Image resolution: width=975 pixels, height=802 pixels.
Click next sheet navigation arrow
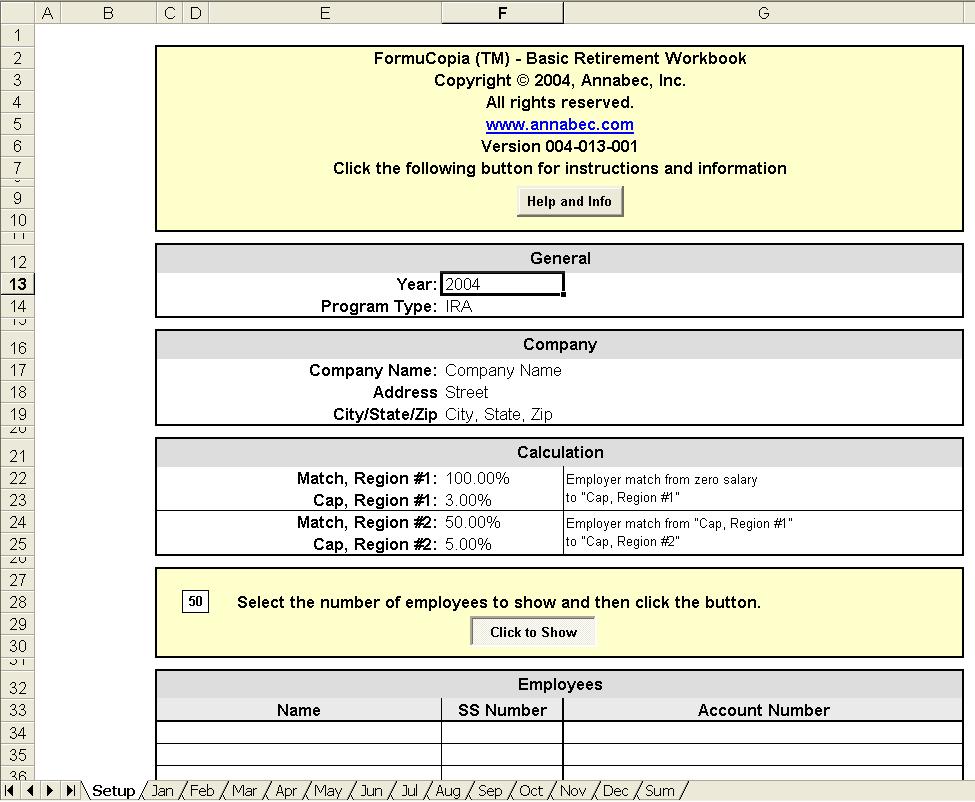[50, 791]
